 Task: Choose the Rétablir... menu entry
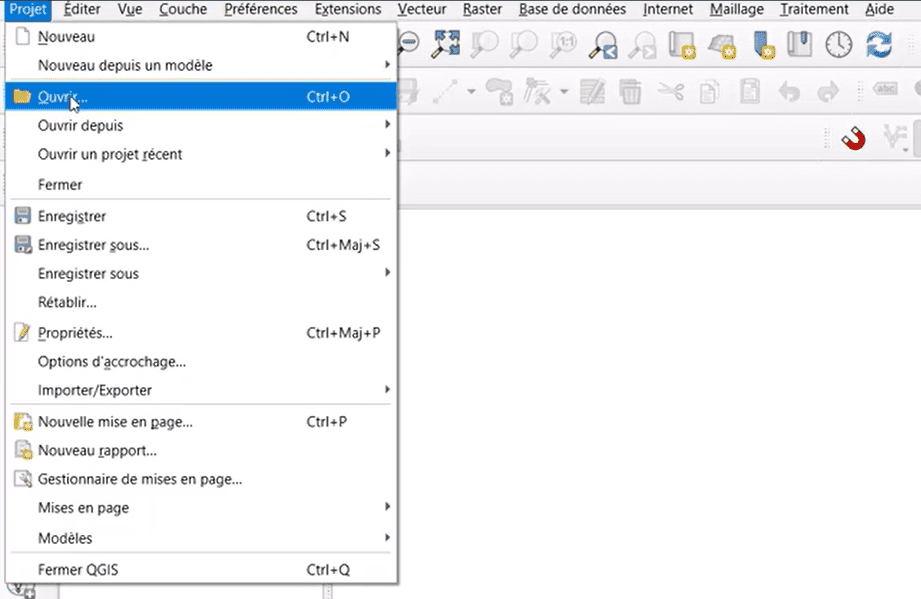[x=201, y=302]
